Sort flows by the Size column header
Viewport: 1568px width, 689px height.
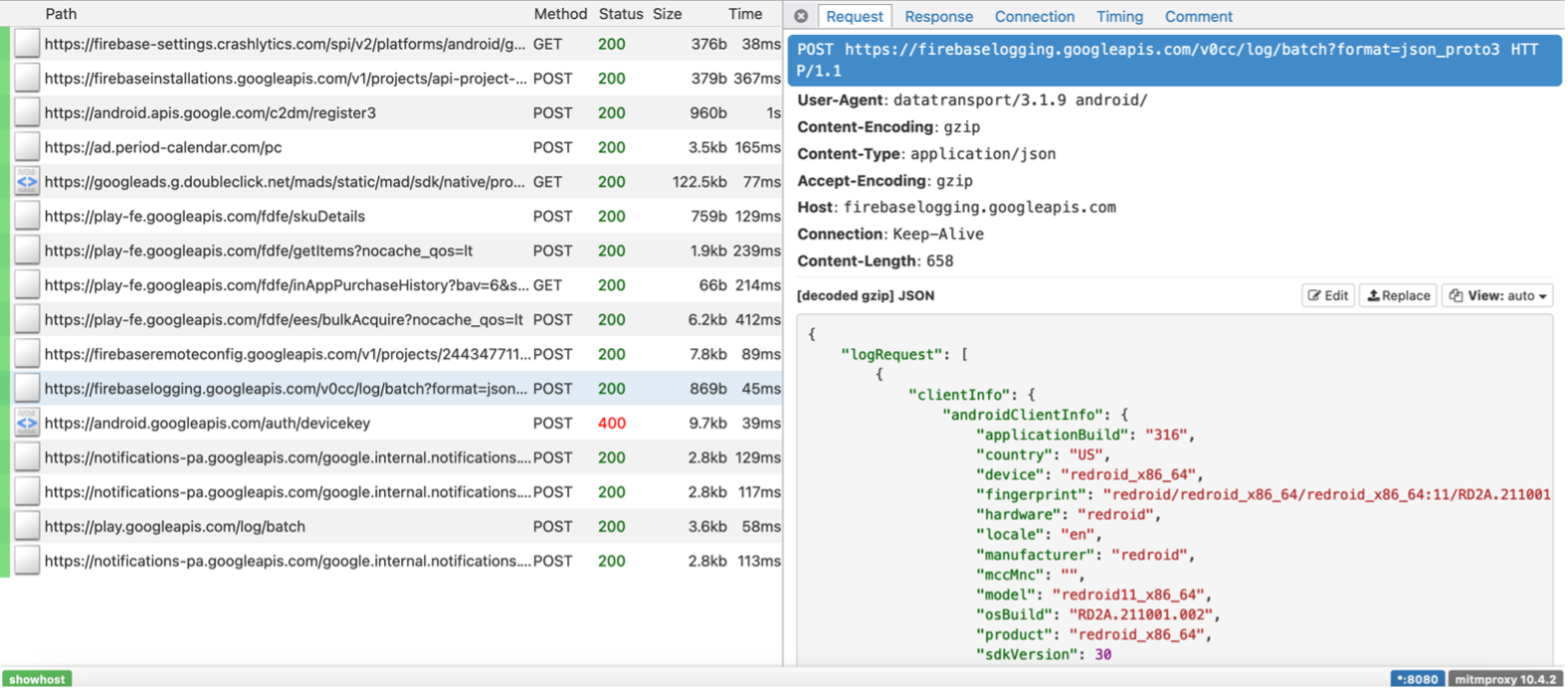(x=667, y=14)
